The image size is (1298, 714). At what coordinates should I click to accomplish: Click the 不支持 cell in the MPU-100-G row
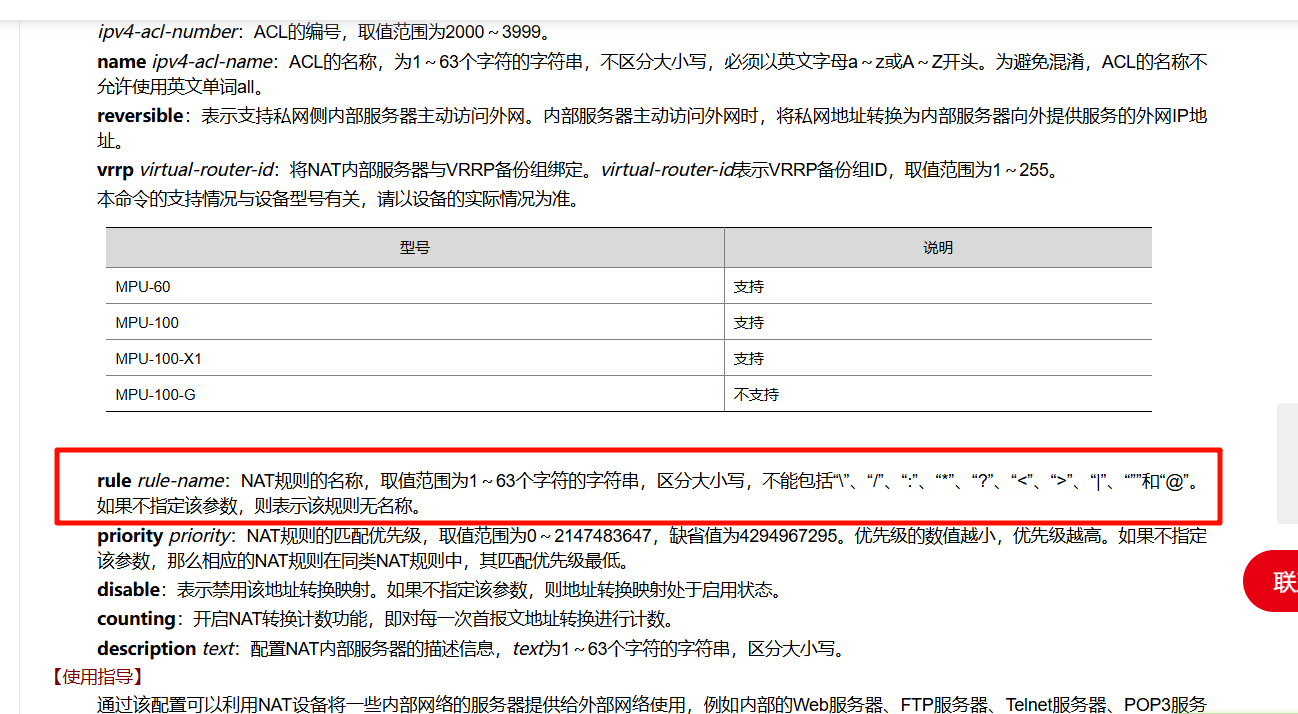tap(756, 395)
